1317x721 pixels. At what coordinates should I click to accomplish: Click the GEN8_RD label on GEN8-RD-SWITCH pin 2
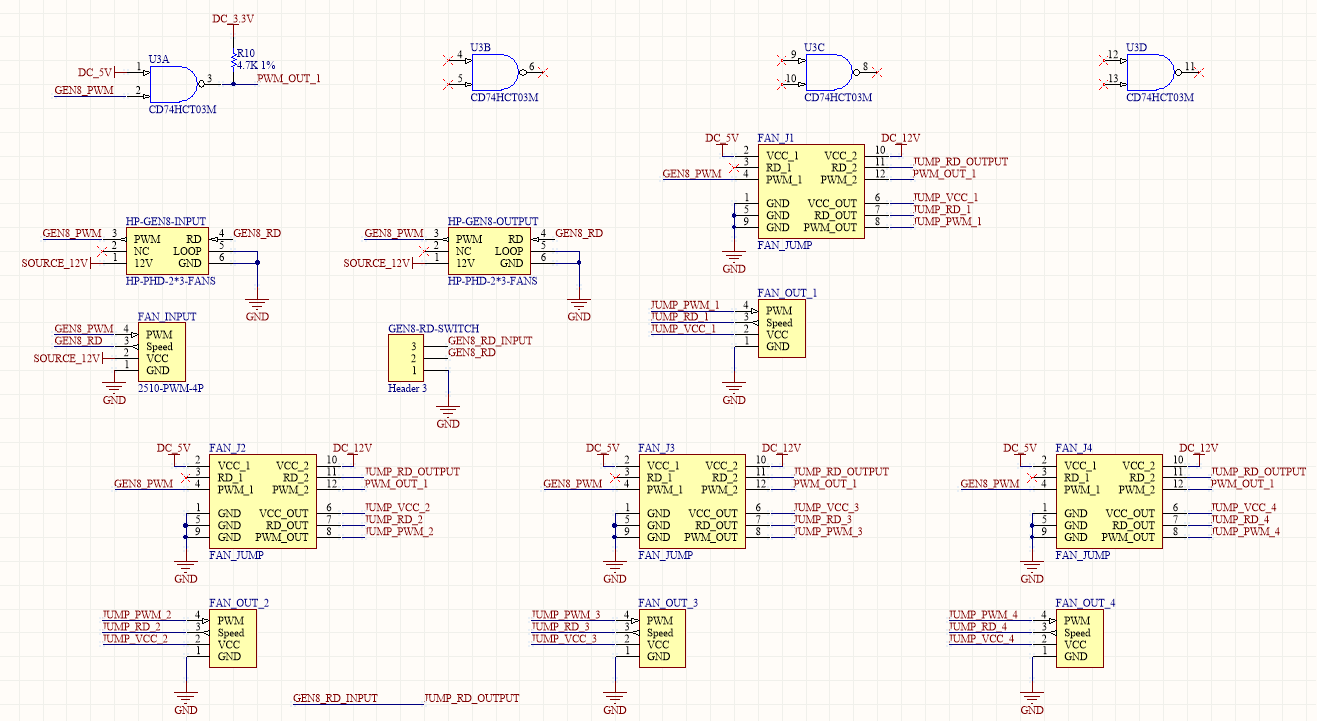(x=472, y=353)
